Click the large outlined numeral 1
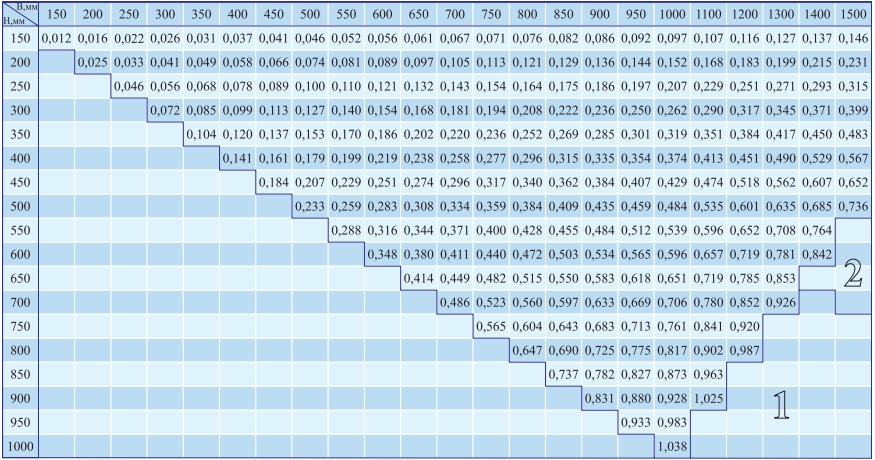This screenshot has width=875, height=460. [786, 403]
